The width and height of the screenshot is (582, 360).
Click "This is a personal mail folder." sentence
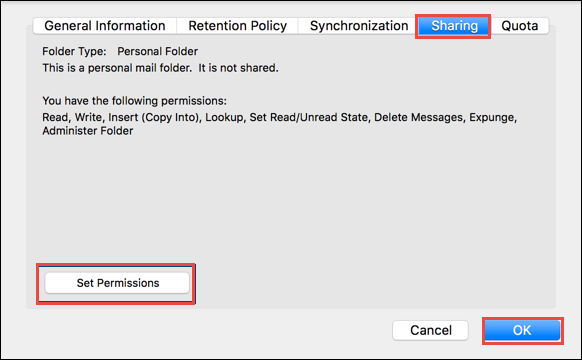pyautogui.click(x=117, y=68)
